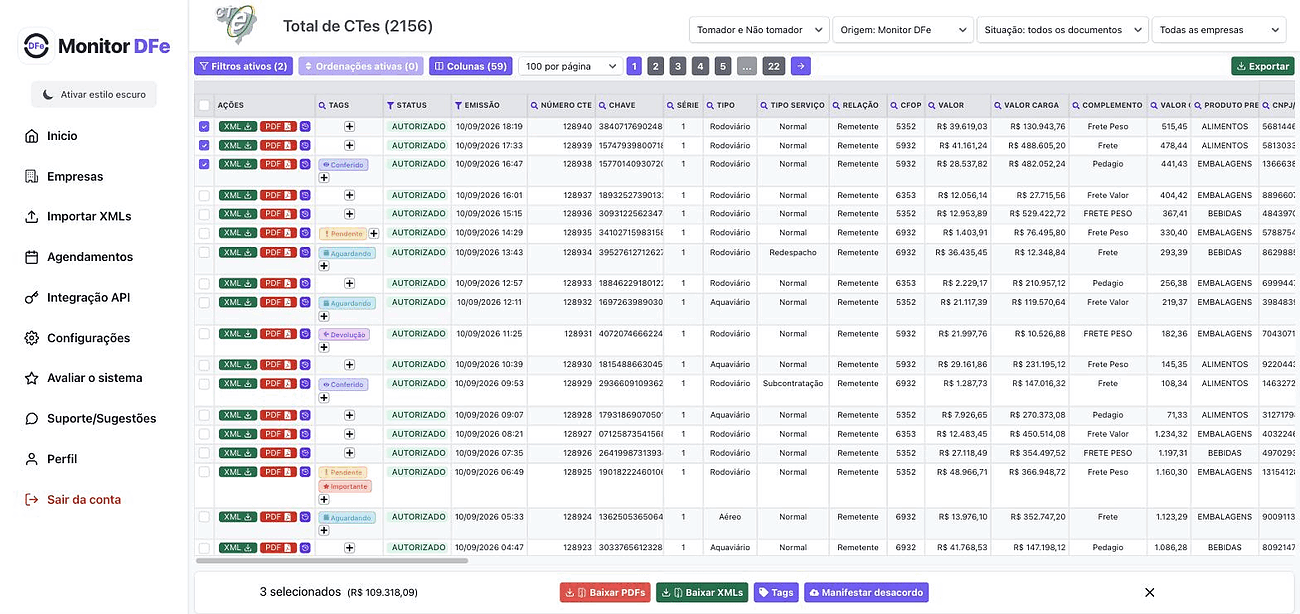Image resolution: width=1300 pixels, height=614 pixels.
Task: Open the 100 por página dropdown
Action: (570, 66)
